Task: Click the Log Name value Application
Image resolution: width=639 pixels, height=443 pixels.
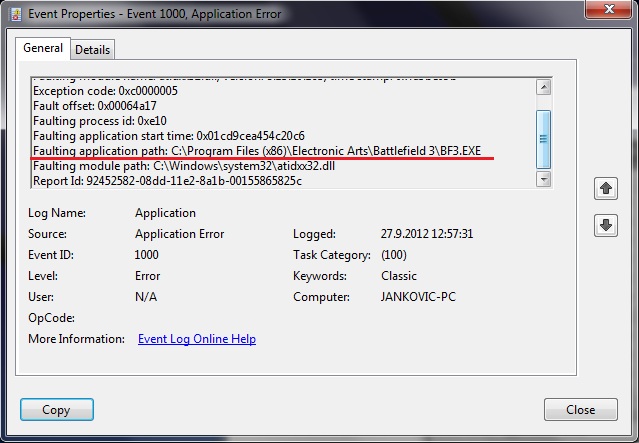Action: (x=165, y=213)
